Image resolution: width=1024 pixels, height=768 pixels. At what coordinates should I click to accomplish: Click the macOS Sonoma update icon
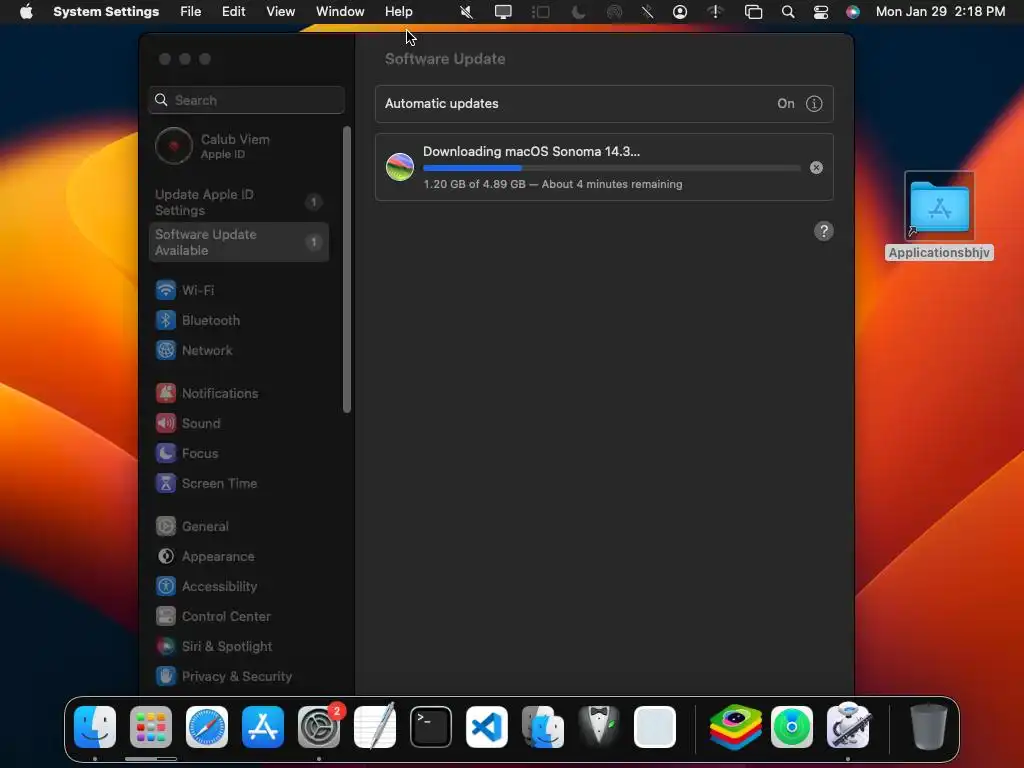(400, 167)
